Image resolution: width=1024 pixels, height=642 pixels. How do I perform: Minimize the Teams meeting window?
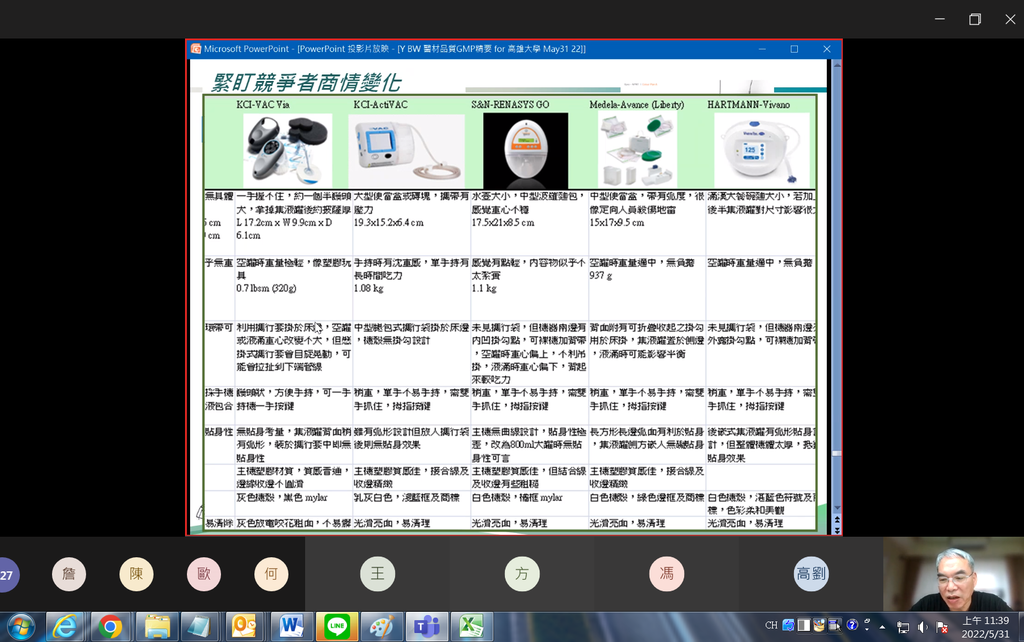(x=939, y=19)
